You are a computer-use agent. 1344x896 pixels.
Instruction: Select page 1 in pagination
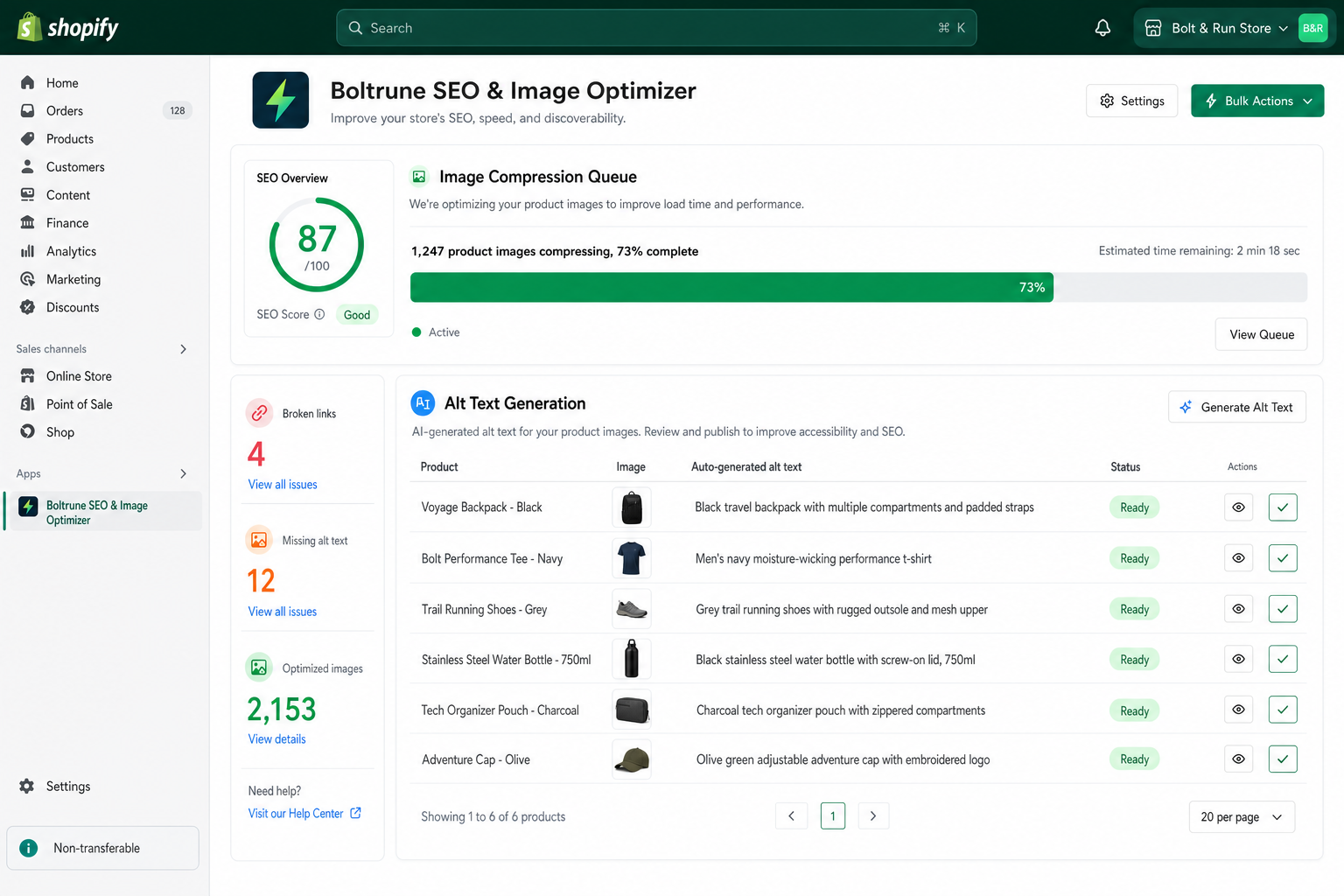[x=833, y=815]
